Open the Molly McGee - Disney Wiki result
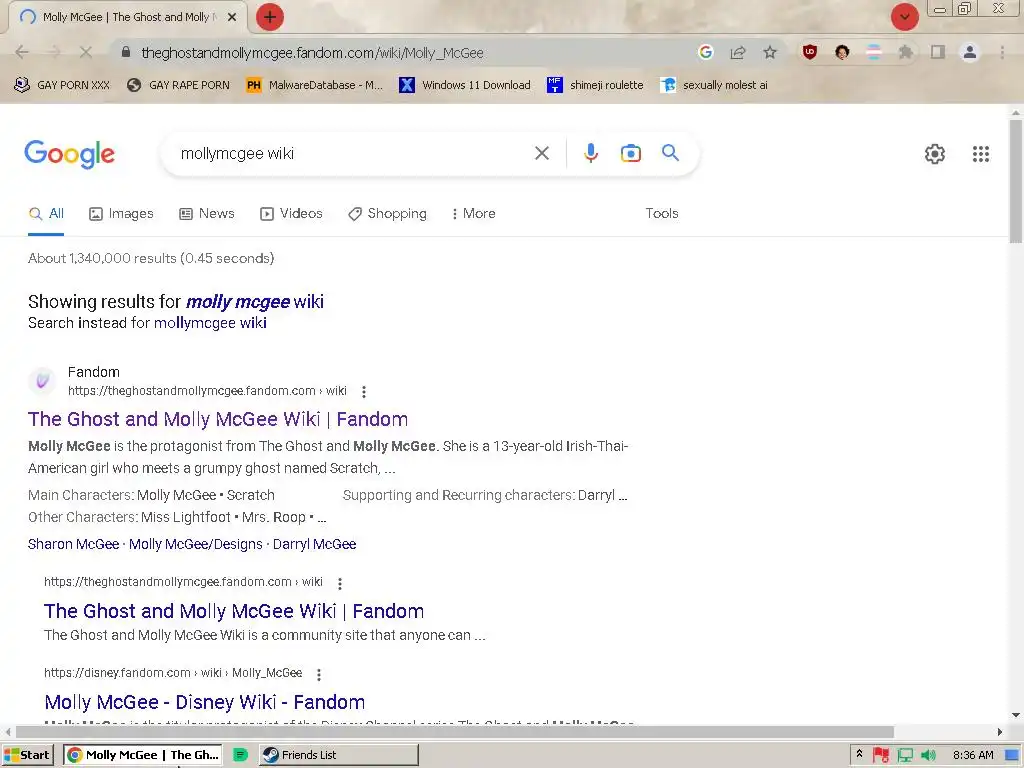The image size is (1024, 768). tap(204, 702)
